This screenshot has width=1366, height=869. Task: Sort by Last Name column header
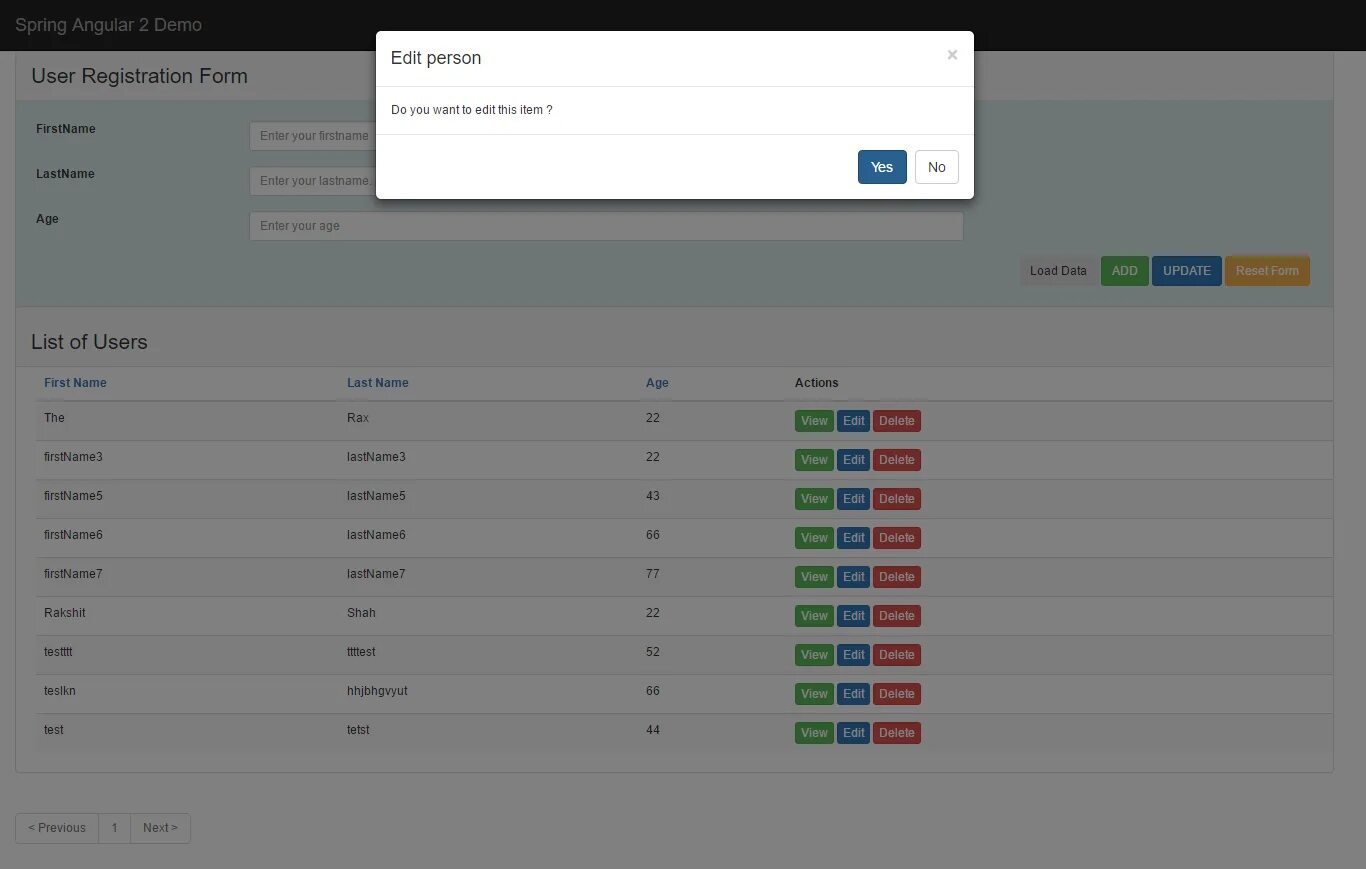[378, 383]
